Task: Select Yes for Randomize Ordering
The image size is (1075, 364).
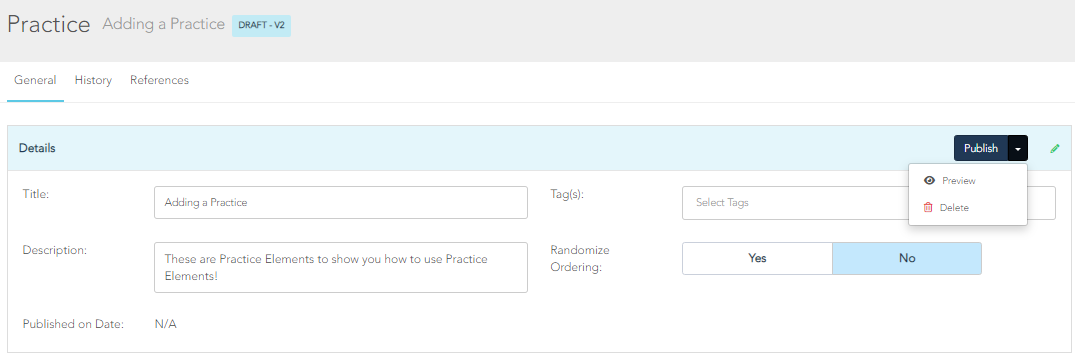Action: pos(757,258)
